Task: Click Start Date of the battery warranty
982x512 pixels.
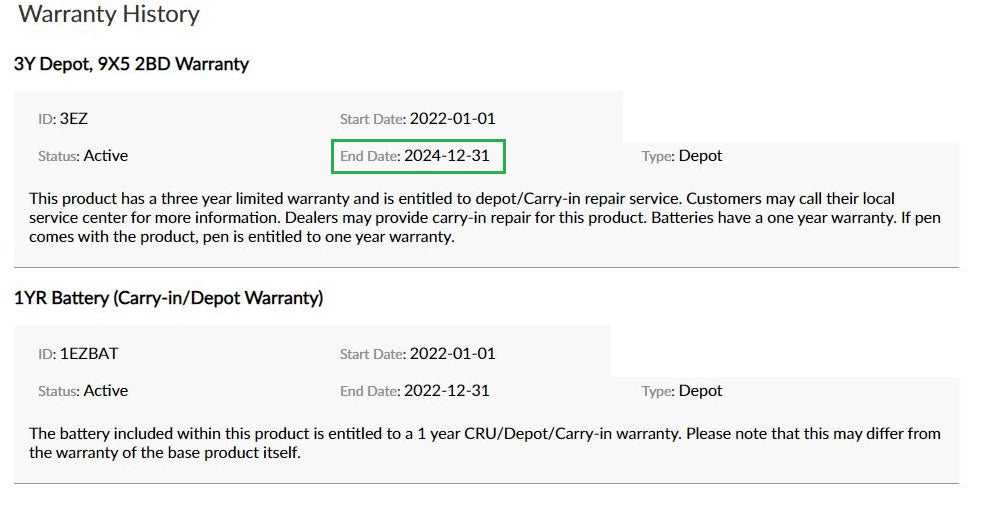Action: [417, 354]
